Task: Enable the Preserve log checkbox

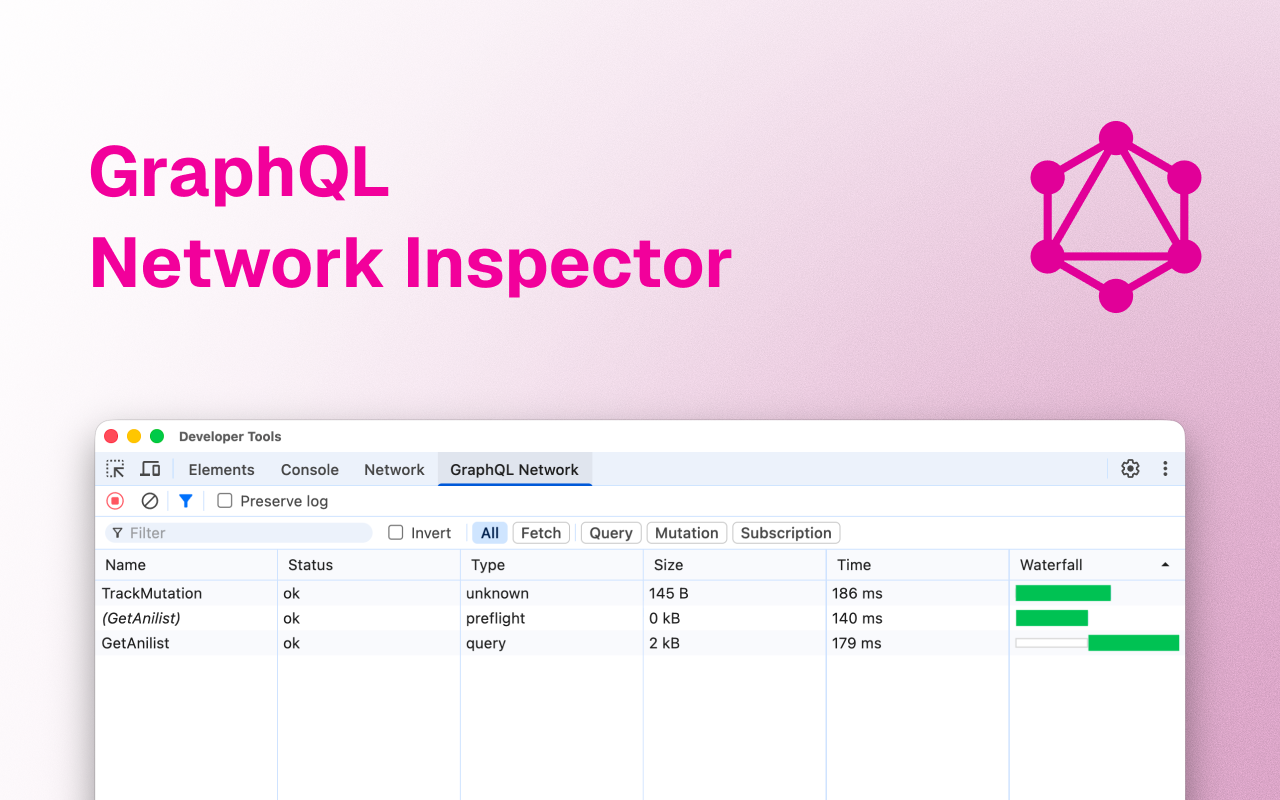Action: [225, 501]
